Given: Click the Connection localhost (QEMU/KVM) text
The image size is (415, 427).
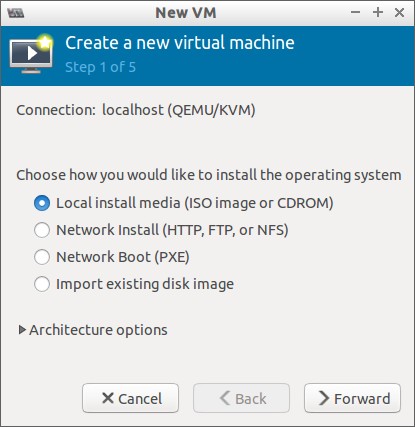Looking at the screenshot, I should [136, 110].
